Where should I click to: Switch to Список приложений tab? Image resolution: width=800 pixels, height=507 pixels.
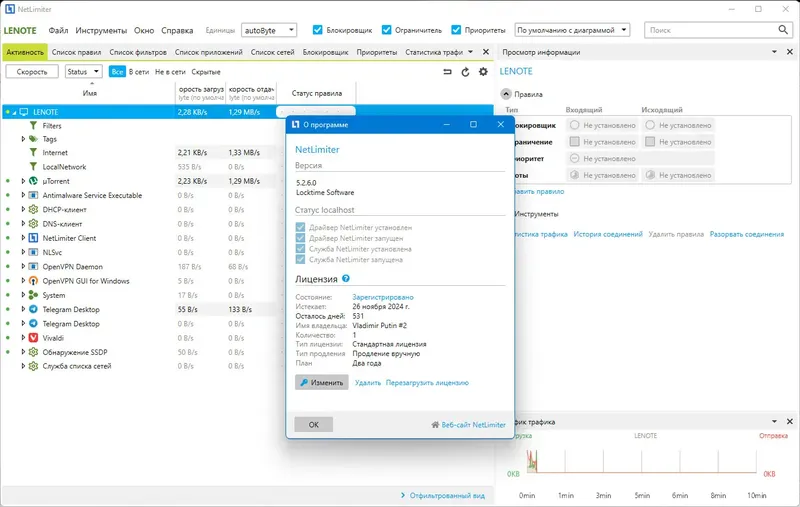point(209,52)
